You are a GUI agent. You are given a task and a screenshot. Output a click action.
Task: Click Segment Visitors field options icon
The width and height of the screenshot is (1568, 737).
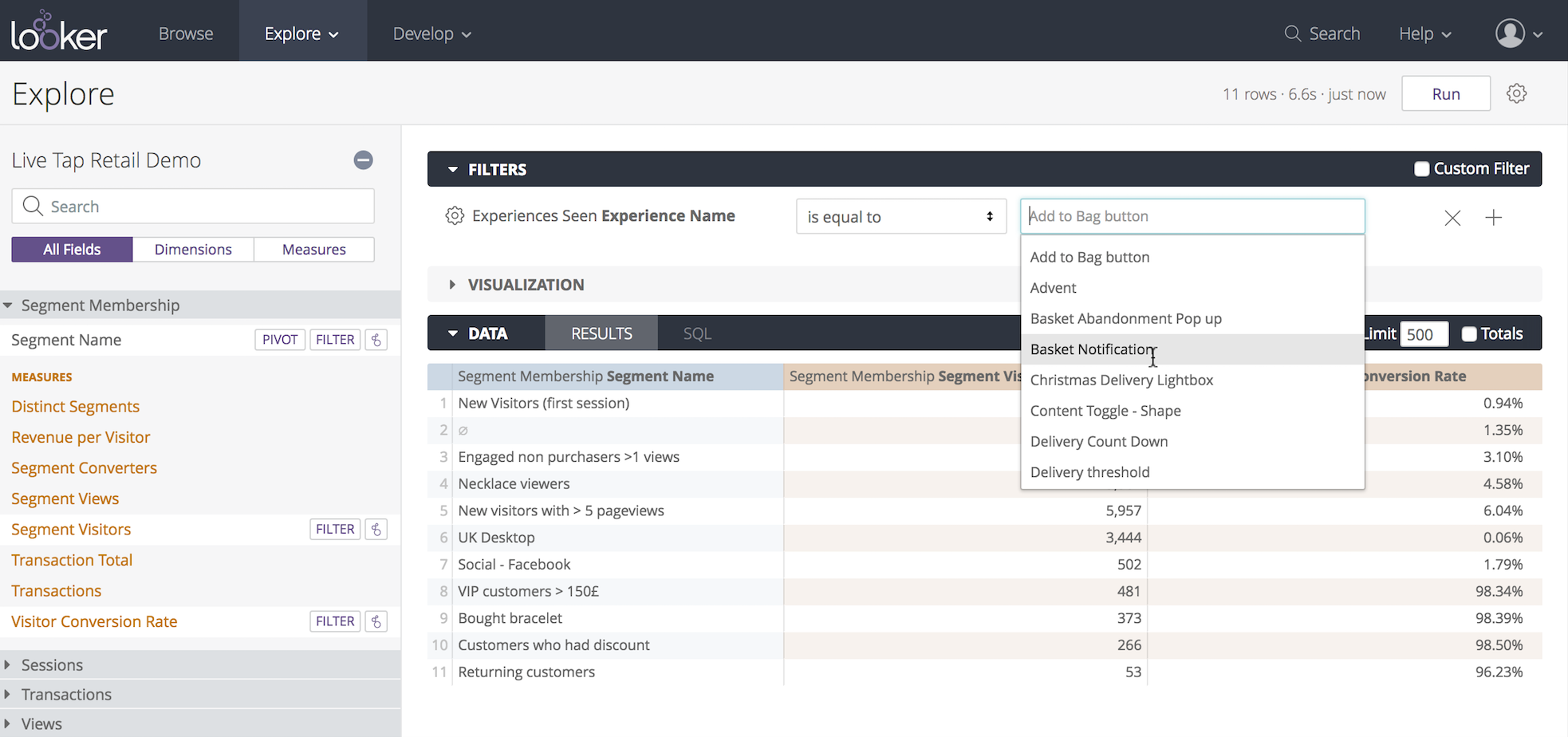[376, 530]
